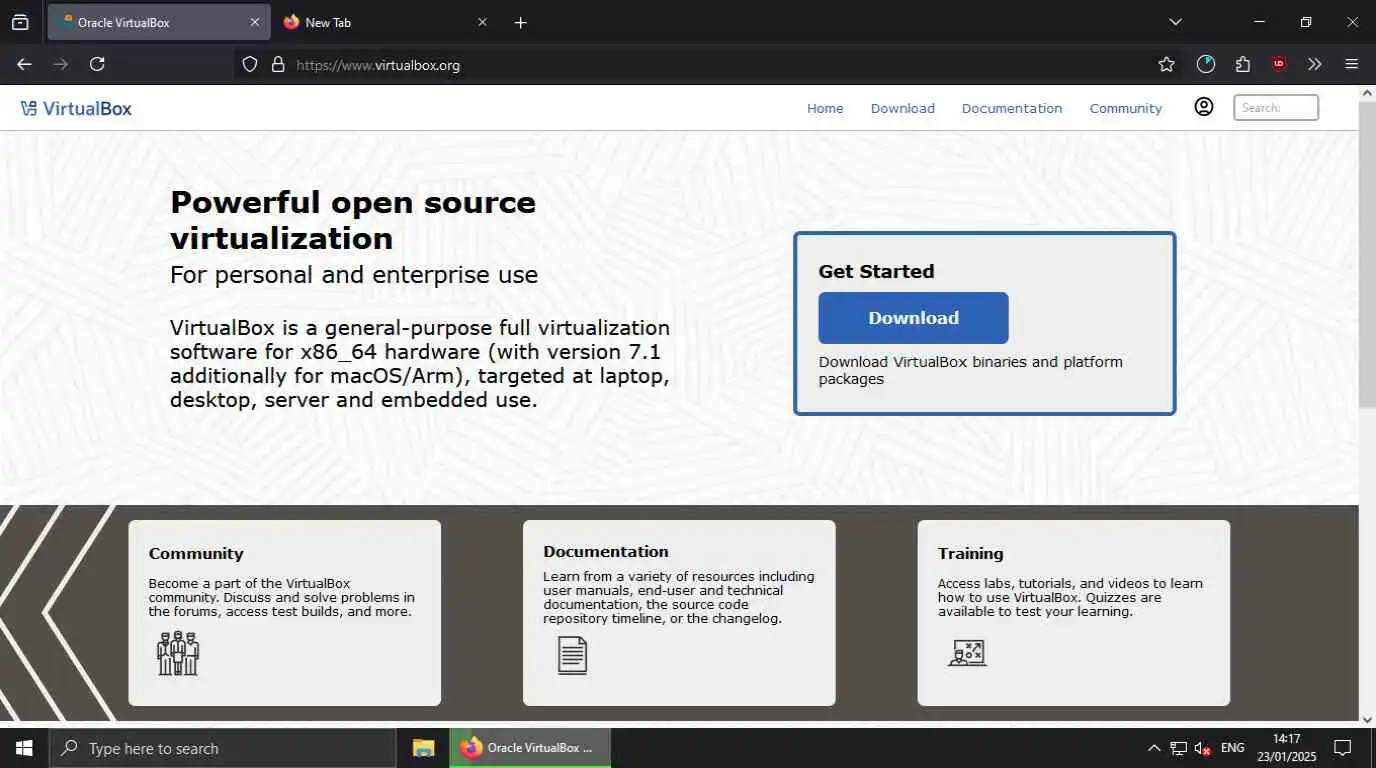The image size is (1376, 768).
Task: Click the network icon in system tray
Action: pos(1178,748)
